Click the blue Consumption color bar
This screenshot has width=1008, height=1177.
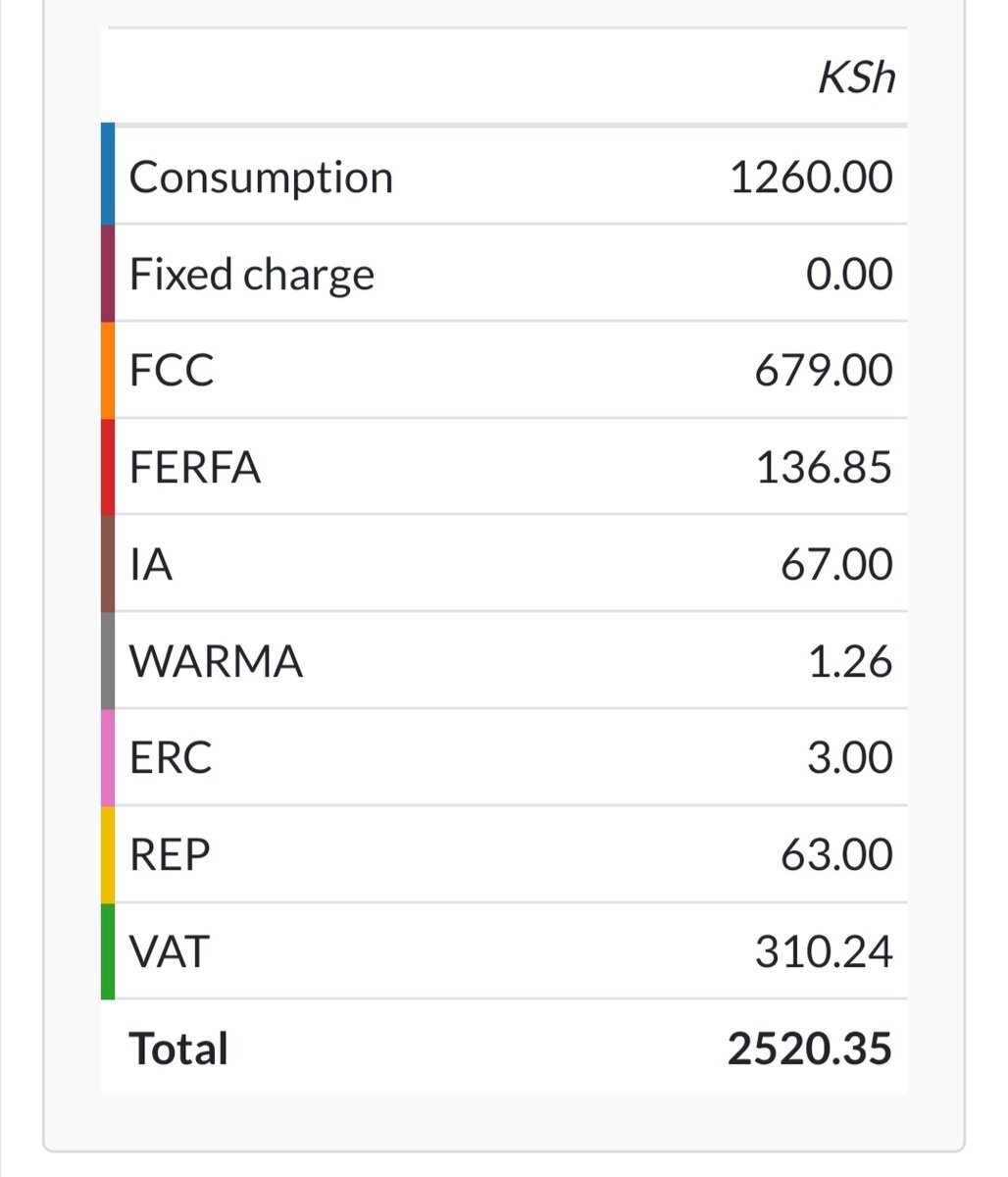tap(108, 175)
